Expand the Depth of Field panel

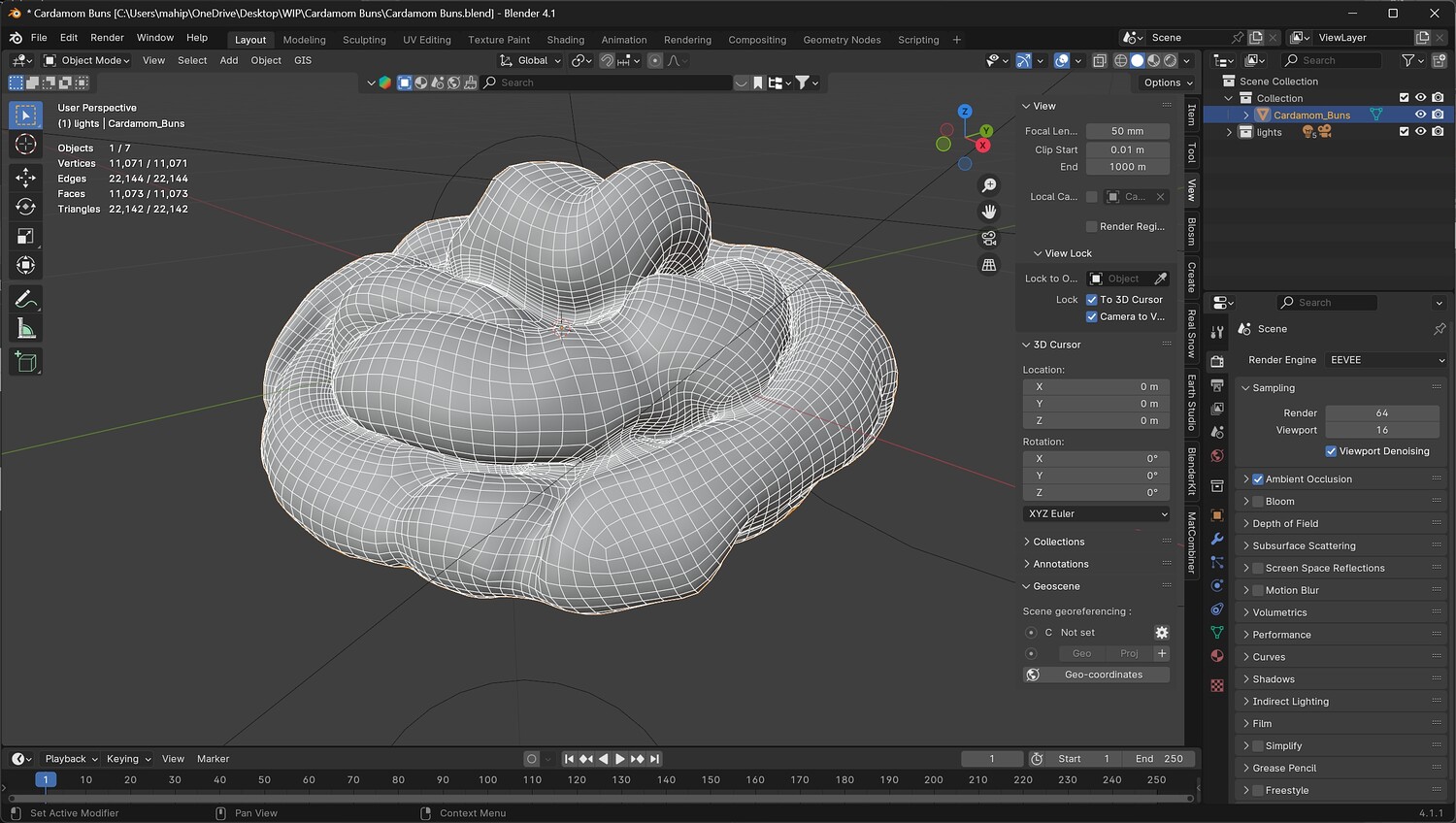tap(1285, 524)
